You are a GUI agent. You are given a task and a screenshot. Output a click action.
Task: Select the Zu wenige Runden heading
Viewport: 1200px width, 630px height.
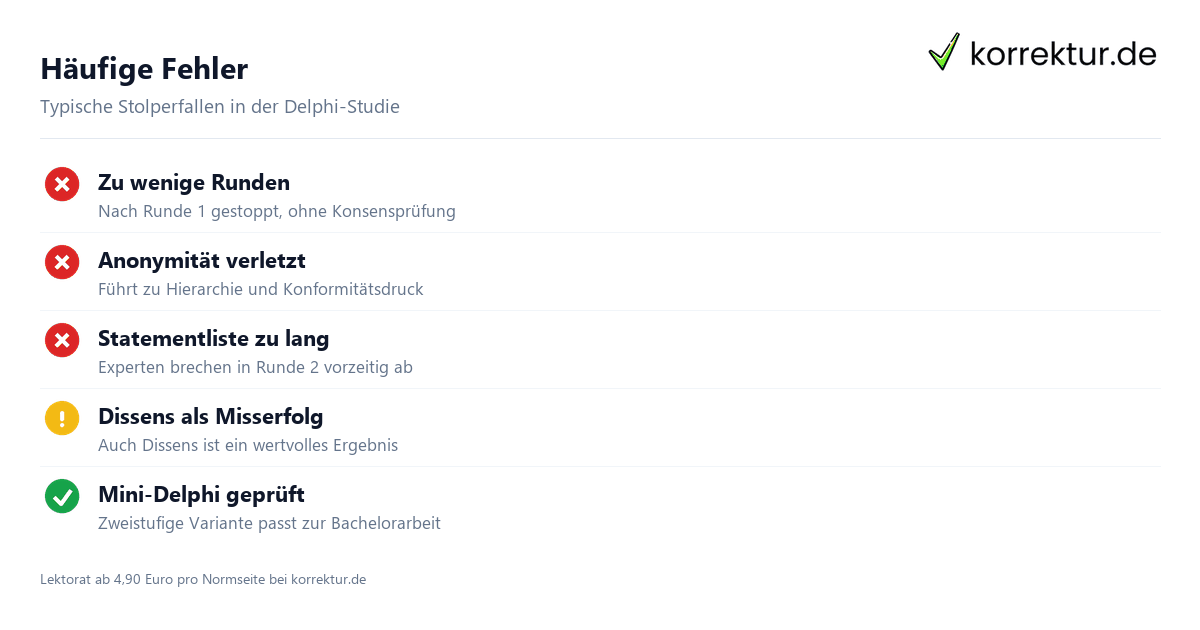pos(194,183)
